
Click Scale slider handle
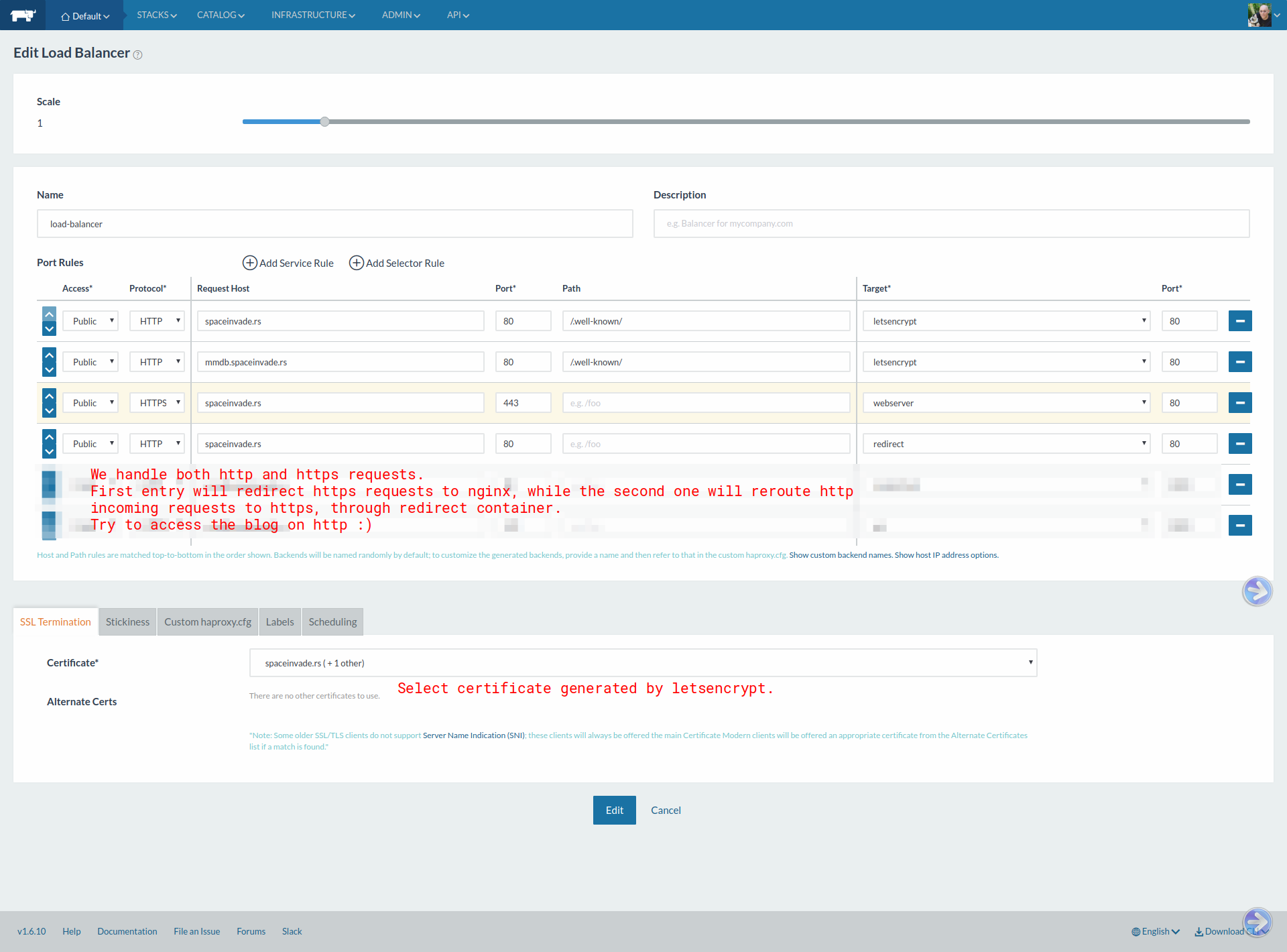[325, 121]
